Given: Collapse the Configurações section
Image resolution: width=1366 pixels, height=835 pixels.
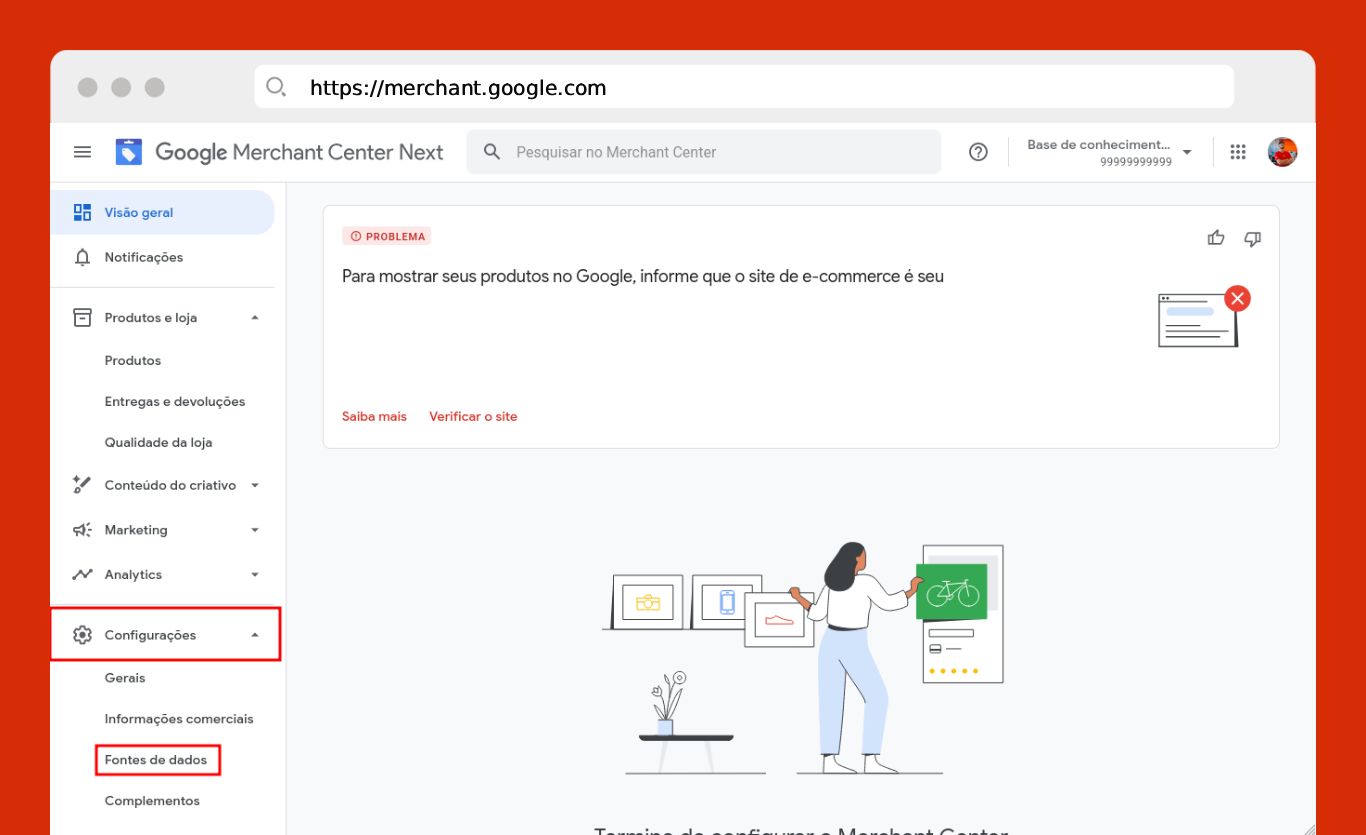Looking at the screenshot, I should [254, 635].
